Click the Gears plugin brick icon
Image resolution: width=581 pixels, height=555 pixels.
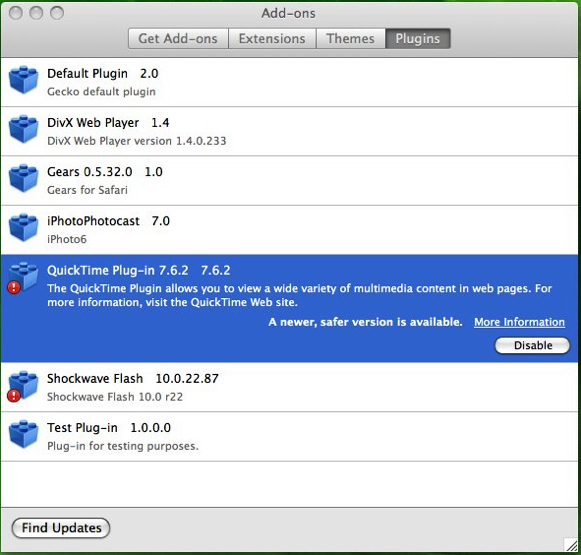[x=23, y=178]
